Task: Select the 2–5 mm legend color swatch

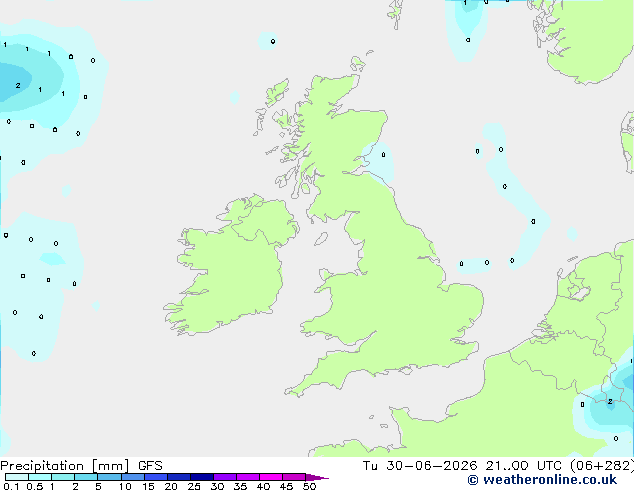Action: 86,477
